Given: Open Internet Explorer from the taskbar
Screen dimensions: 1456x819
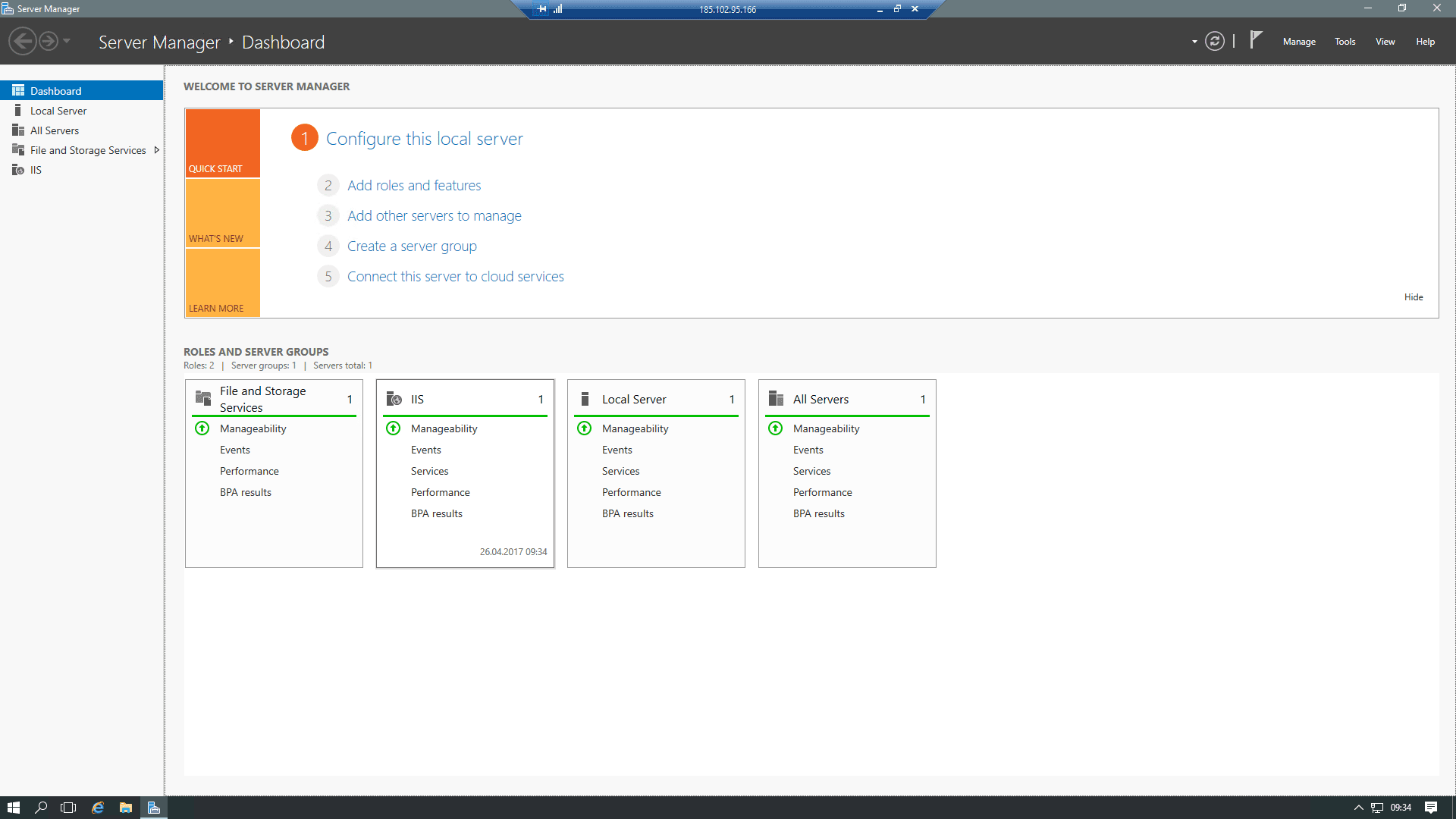Looking at the screenshot, I should tap(98, 808).
